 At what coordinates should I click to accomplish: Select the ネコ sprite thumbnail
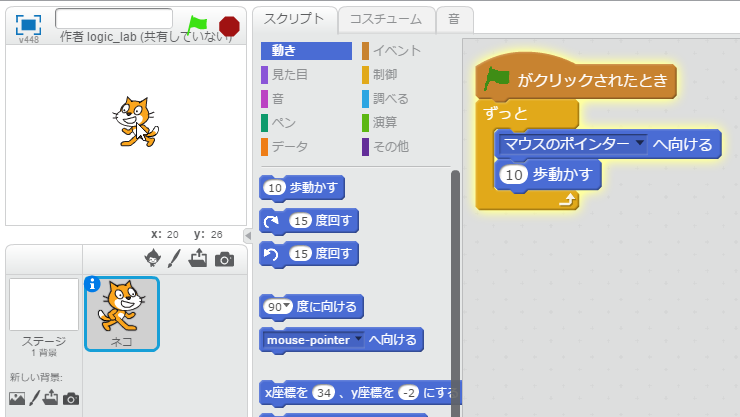[122, 314]
